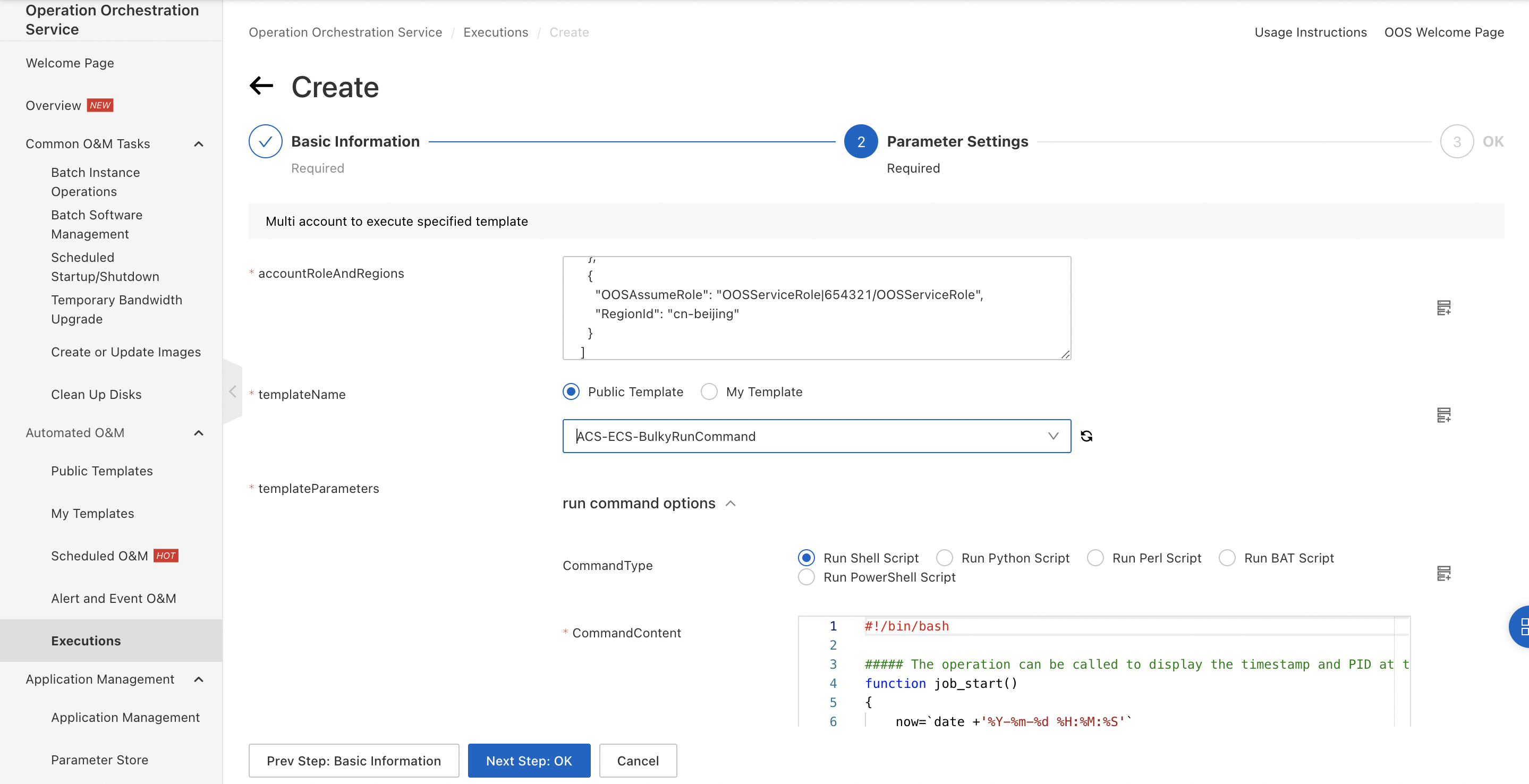Open Public Templates from the sidebar
This screenshot has height=784, width=1529.
[101, 471]
